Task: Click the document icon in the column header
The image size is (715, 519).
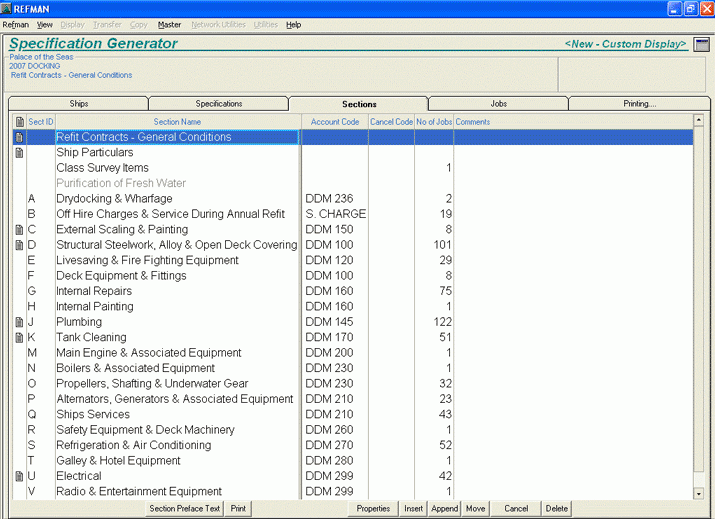Action: pos(19,122)
